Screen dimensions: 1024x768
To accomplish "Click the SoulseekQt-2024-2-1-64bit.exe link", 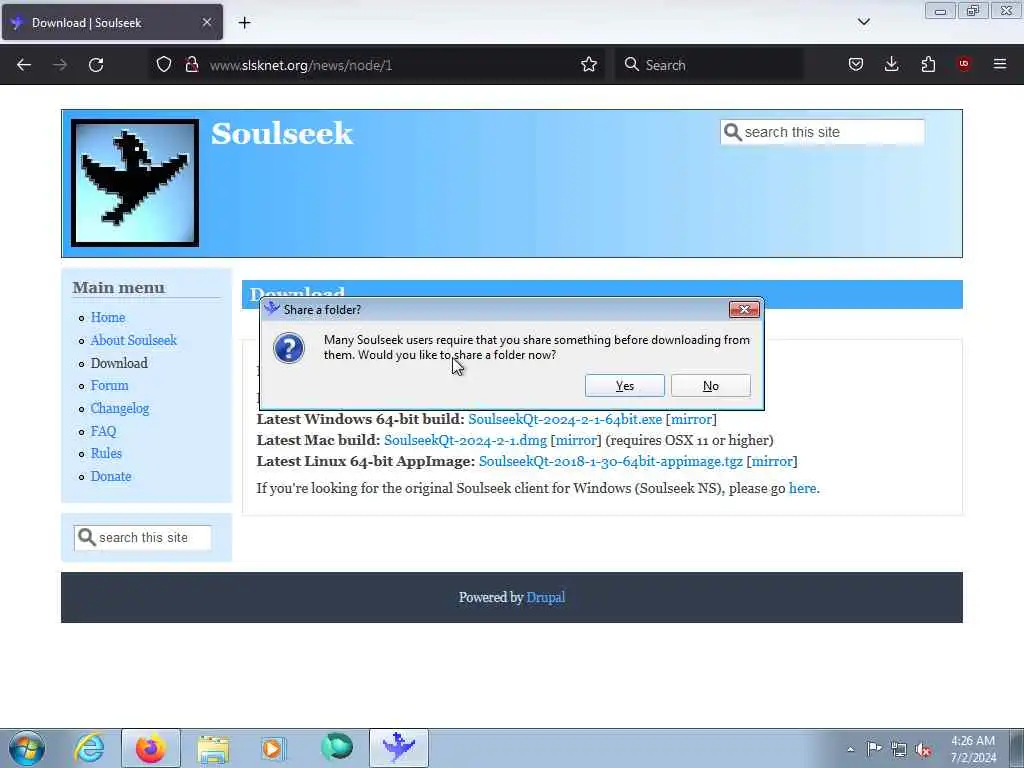I will click(x=565, y=419).
